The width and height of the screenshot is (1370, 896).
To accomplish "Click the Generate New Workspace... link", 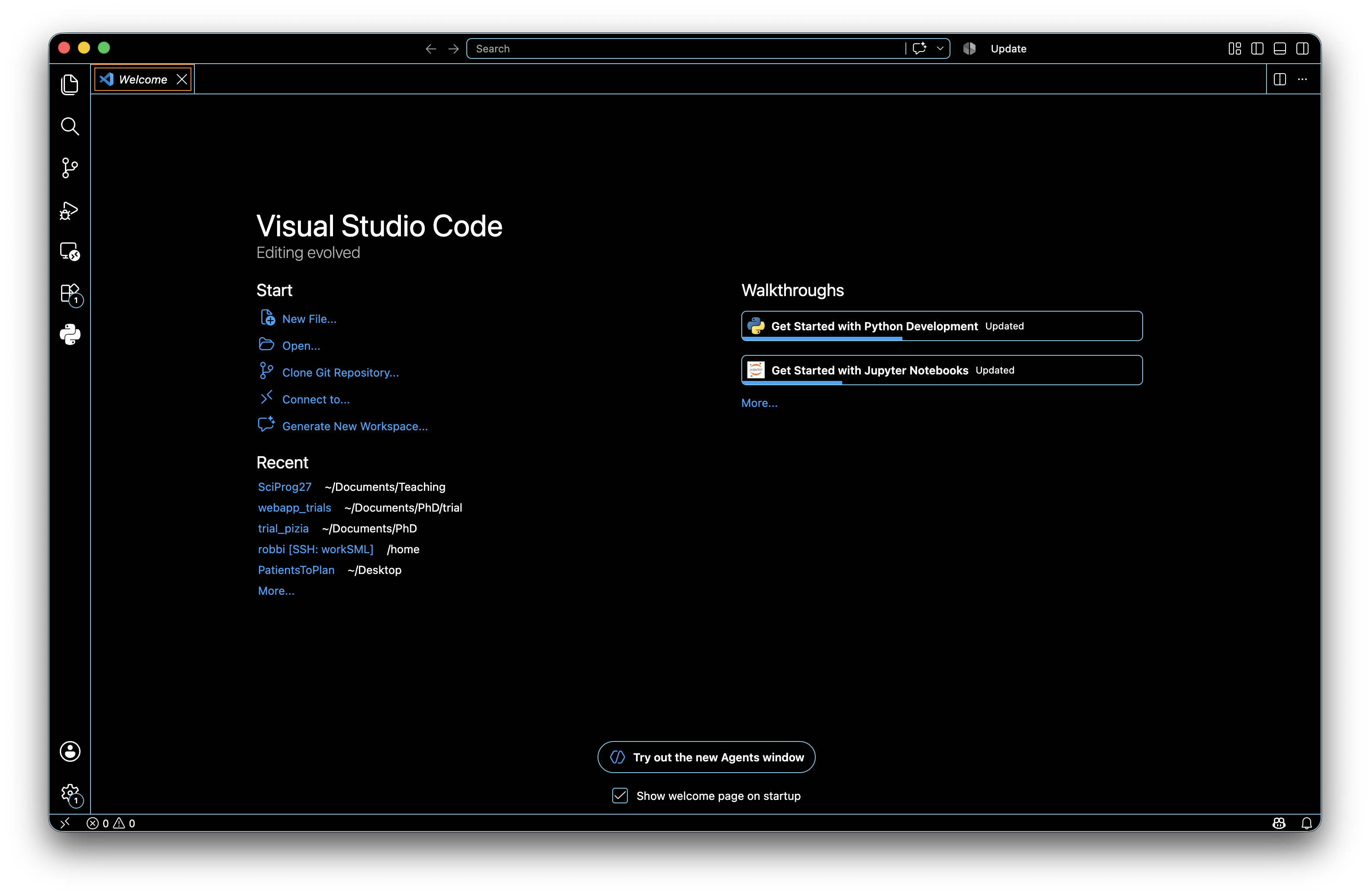I will [x=355, y=426].
